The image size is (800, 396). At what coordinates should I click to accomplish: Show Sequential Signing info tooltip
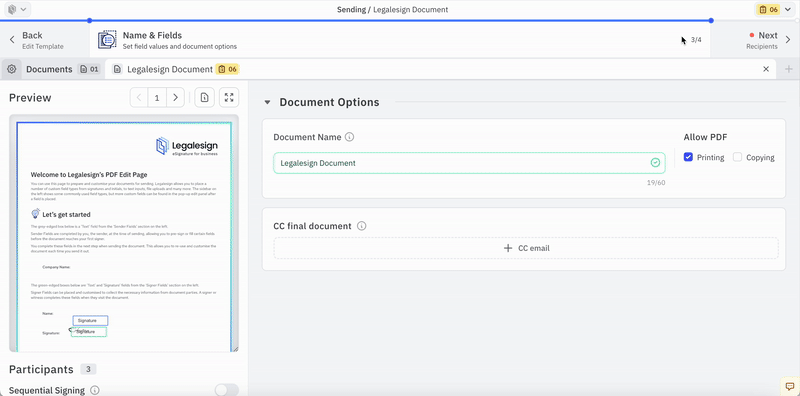pos(94,390)
